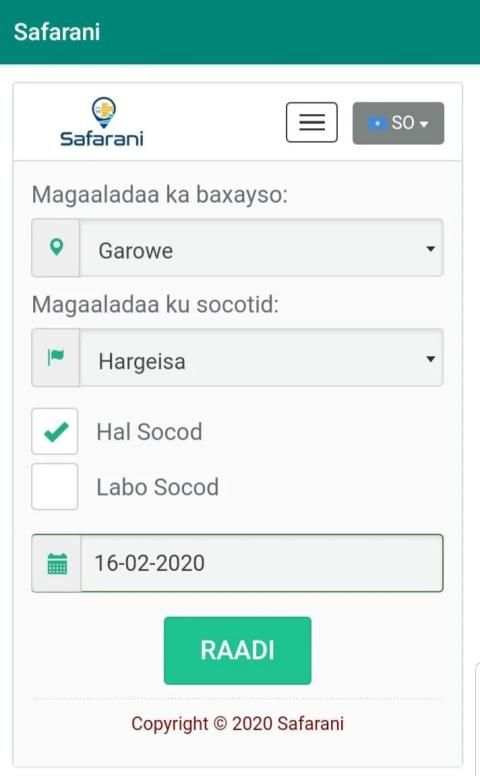Click the Safarani title in top bar
Viewport: 480px width, 776px height.
57,32
